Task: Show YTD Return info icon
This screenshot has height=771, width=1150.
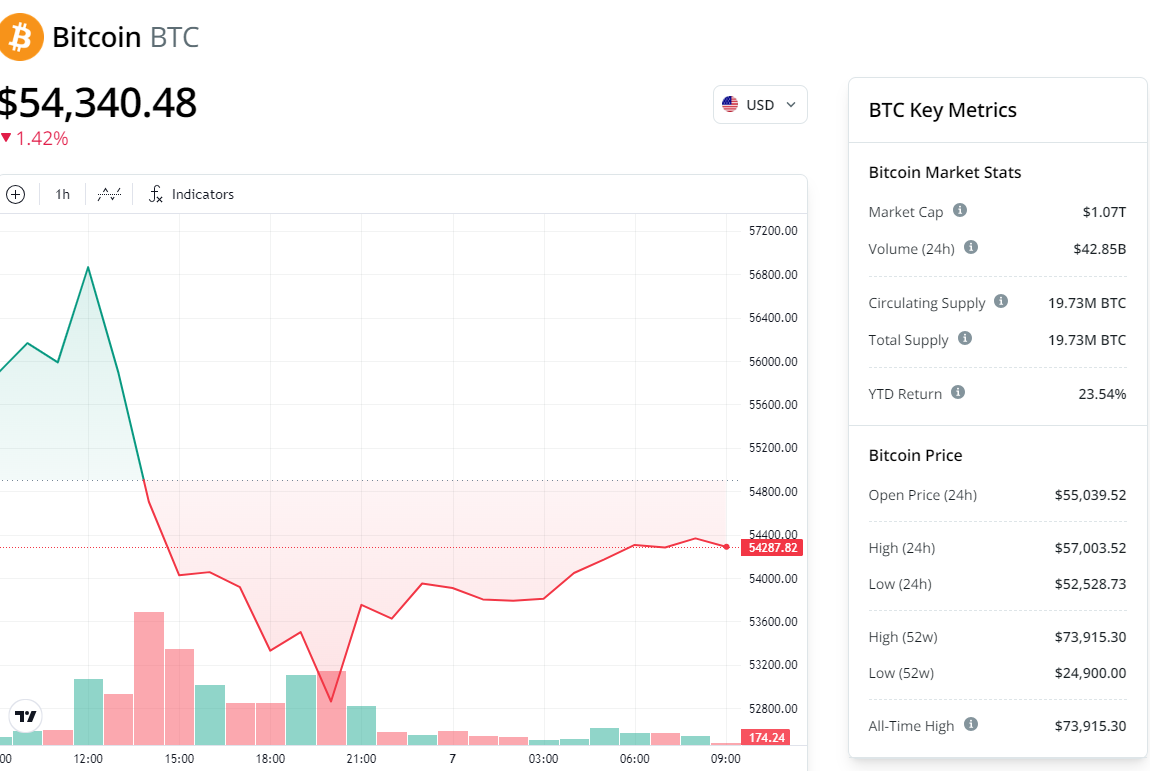Action: point(957,392)
